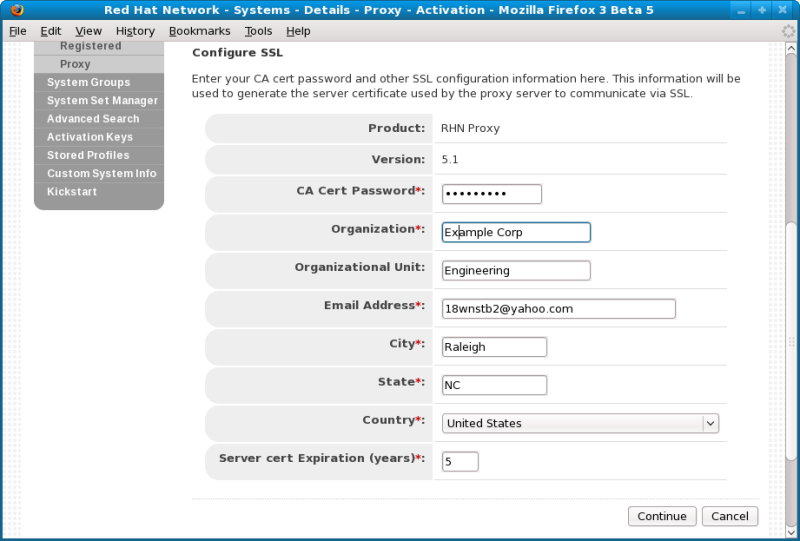This screenshot has width=800, height=541.
Task: Click the Email Address input
Action: 558,309
